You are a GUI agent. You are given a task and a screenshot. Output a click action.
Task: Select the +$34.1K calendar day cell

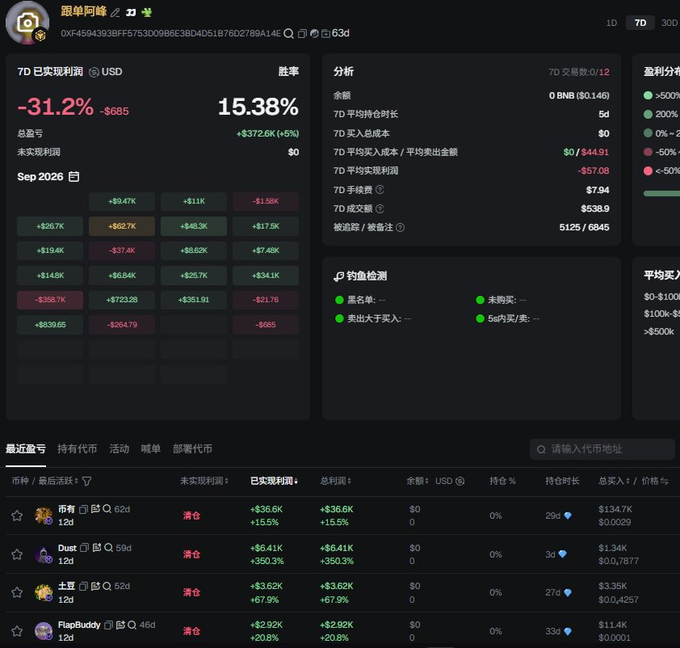pyautogui.click(x=265, y=275)
